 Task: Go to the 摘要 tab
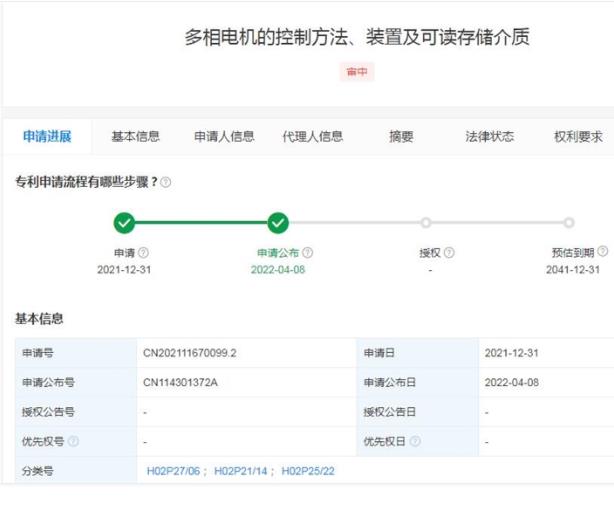coord(401,137)
